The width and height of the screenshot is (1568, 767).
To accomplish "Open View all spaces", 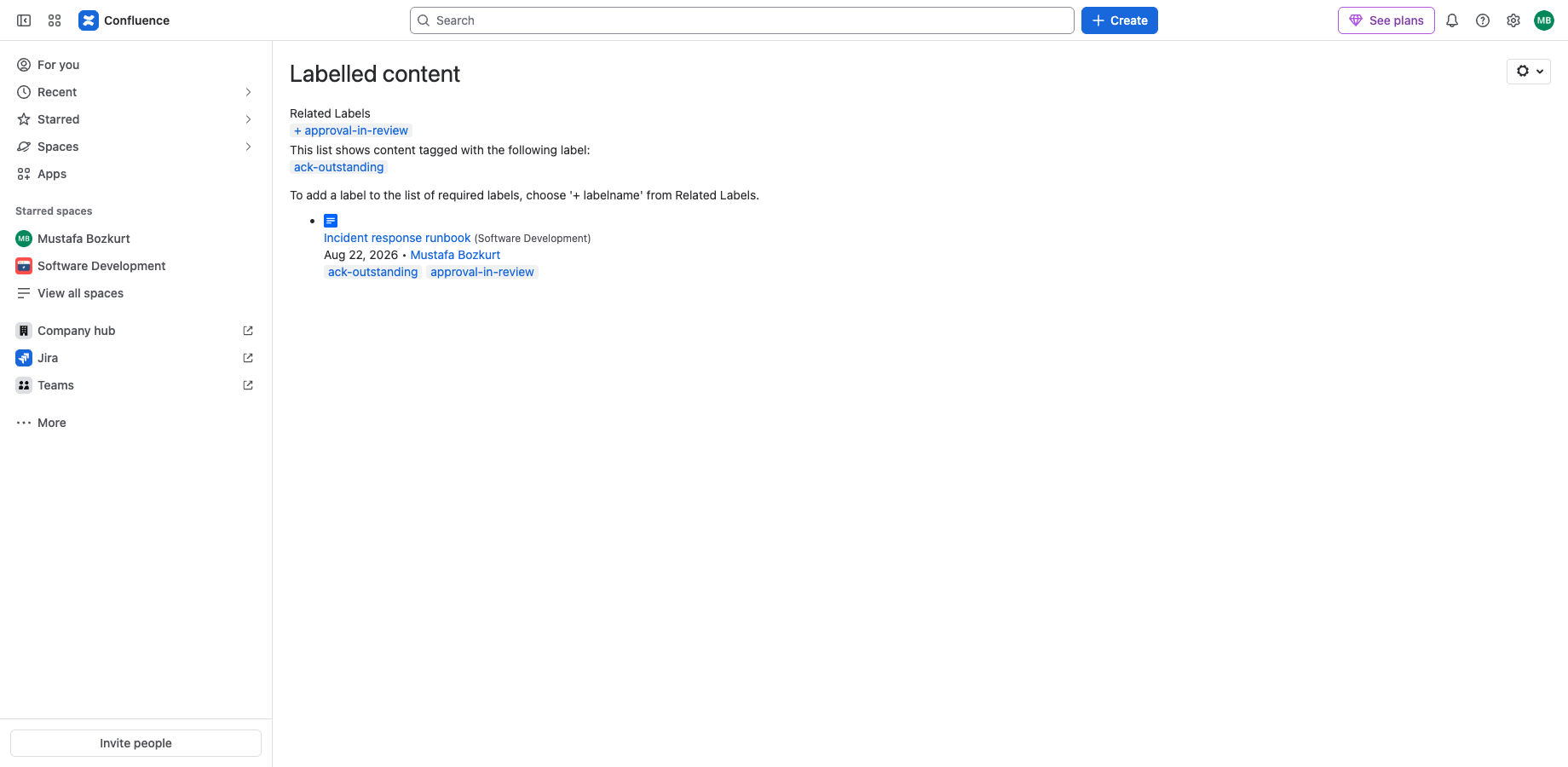I will click(135, 293).
